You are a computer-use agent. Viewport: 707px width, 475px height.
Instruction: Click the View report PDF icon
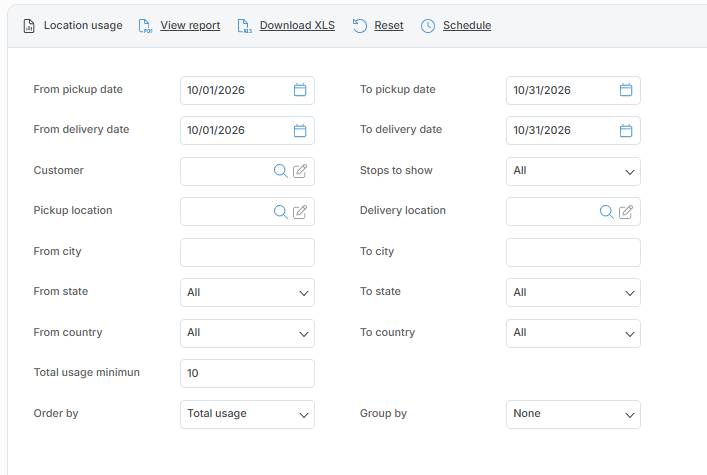pos(145,26)
